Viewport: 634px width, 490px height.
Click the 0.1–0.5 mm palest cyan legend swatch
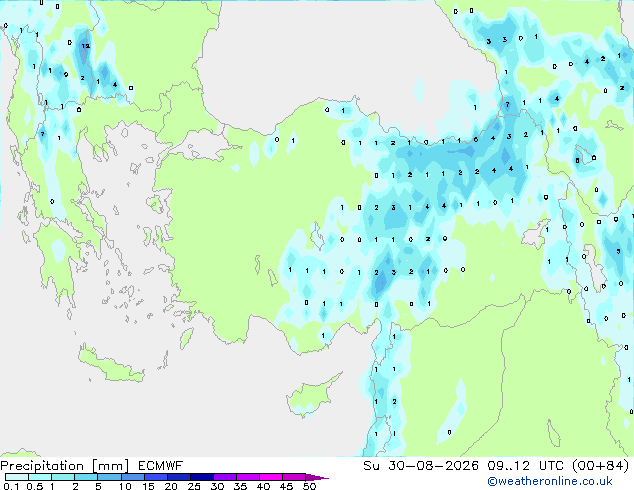17,477
